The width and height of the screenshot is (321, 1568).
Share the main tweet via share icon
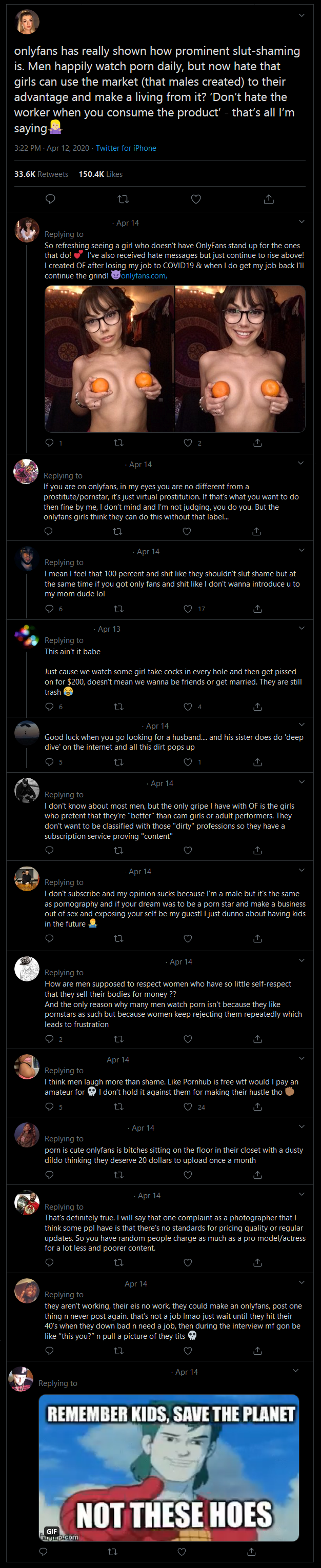(269, 199)
